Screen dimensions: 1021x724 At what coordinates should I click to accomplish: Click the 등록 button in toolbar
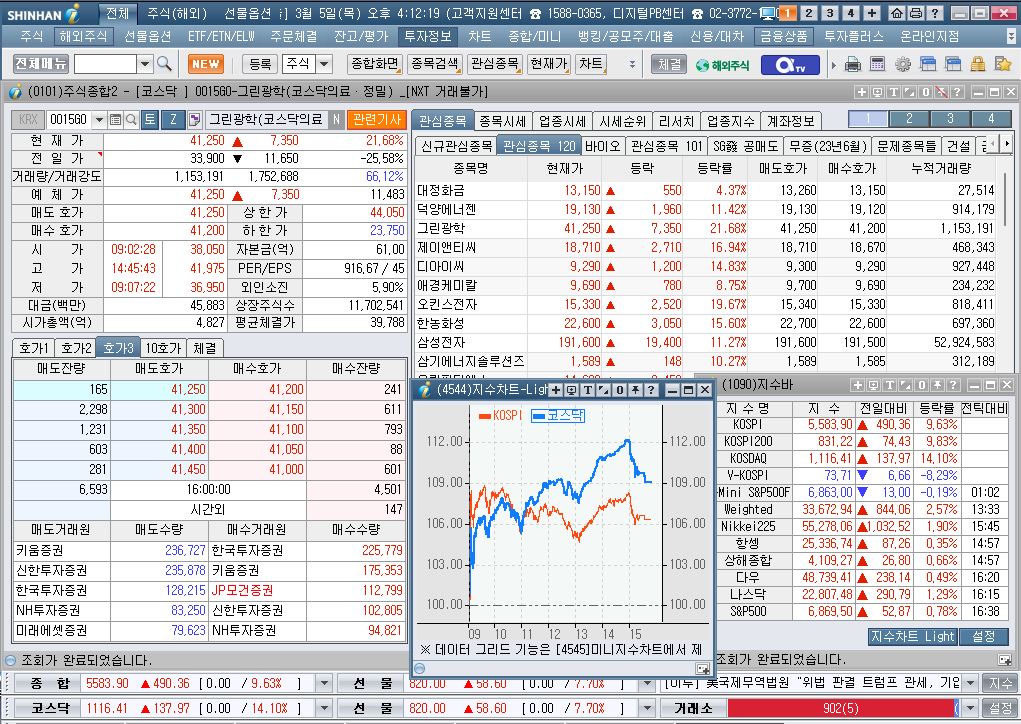[x=260, y=64]
